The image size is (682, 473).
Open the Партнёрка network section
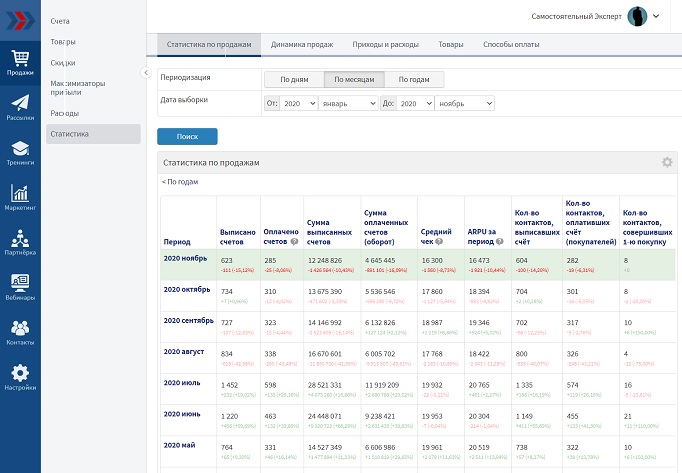[20, 242]
